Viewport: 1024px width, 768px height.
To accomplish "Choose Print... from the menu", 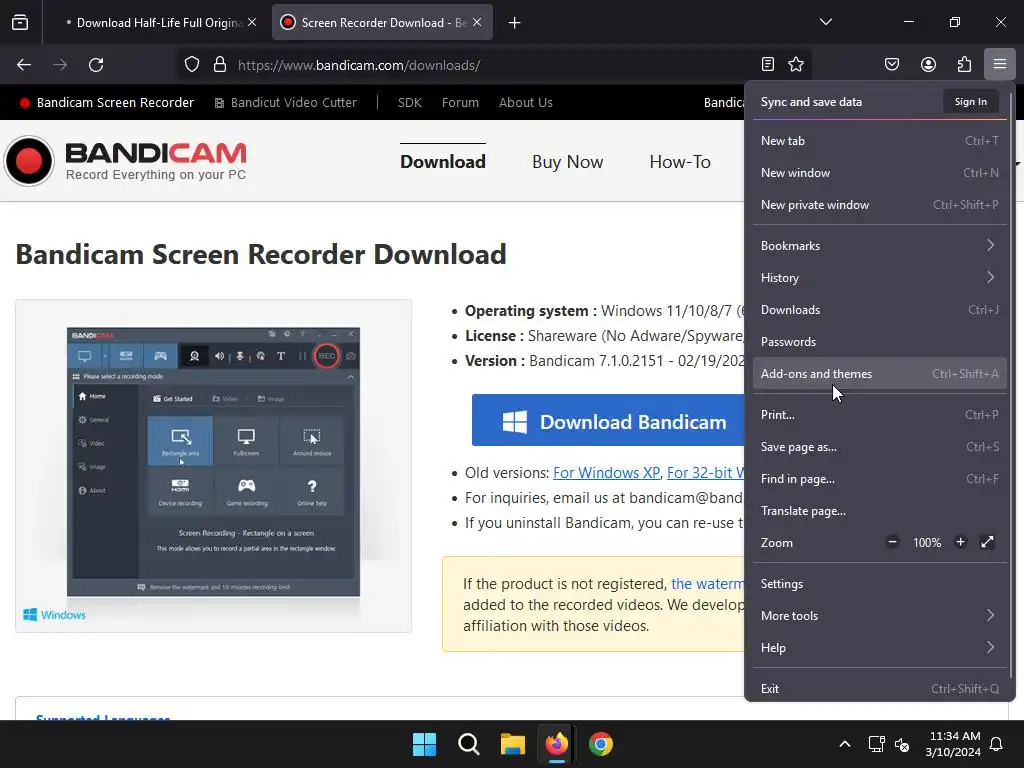I will click(880, 415).
